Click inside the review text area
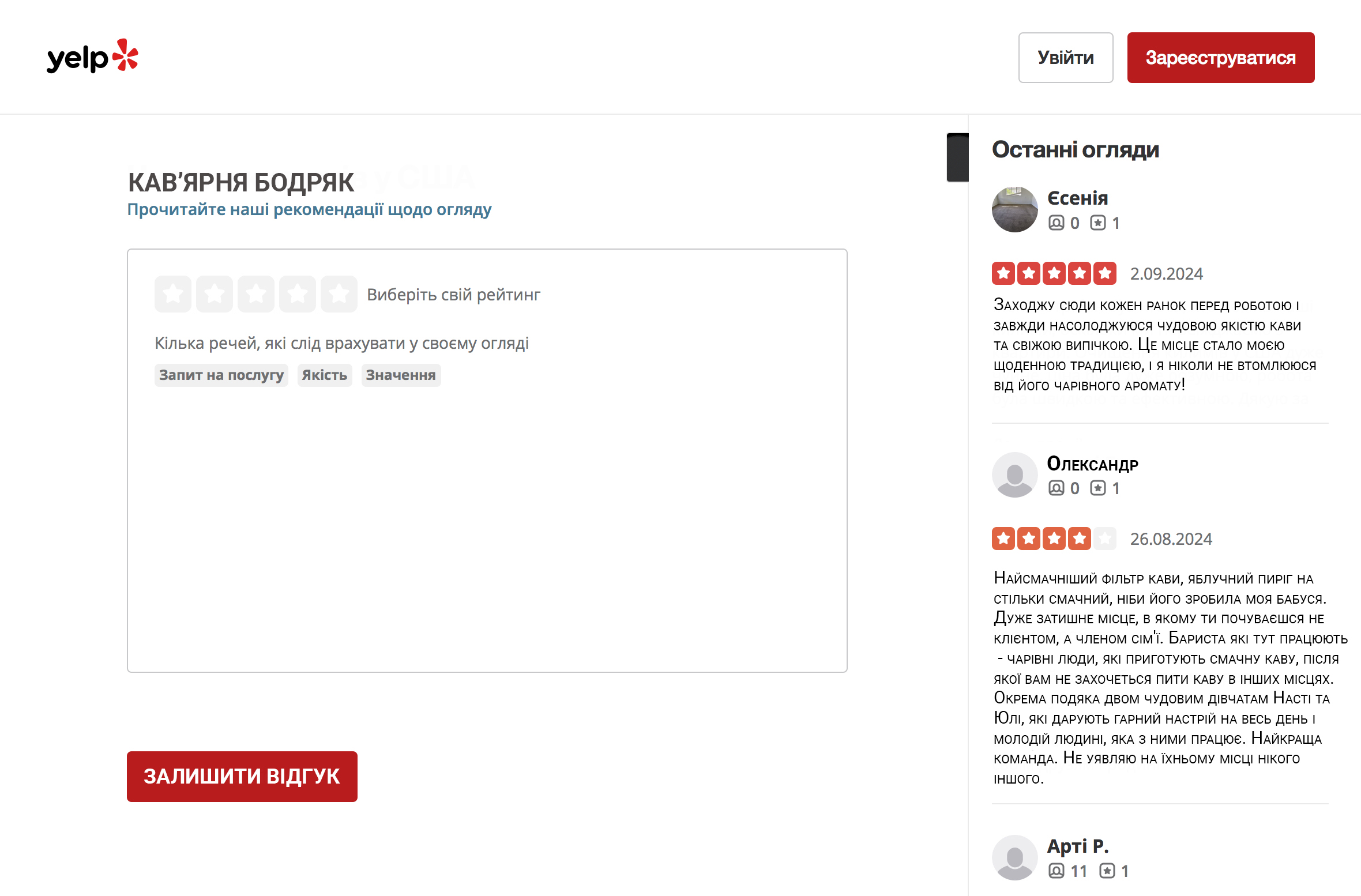The width and height of the screenshot is (1361, 896). pos(487,519)
